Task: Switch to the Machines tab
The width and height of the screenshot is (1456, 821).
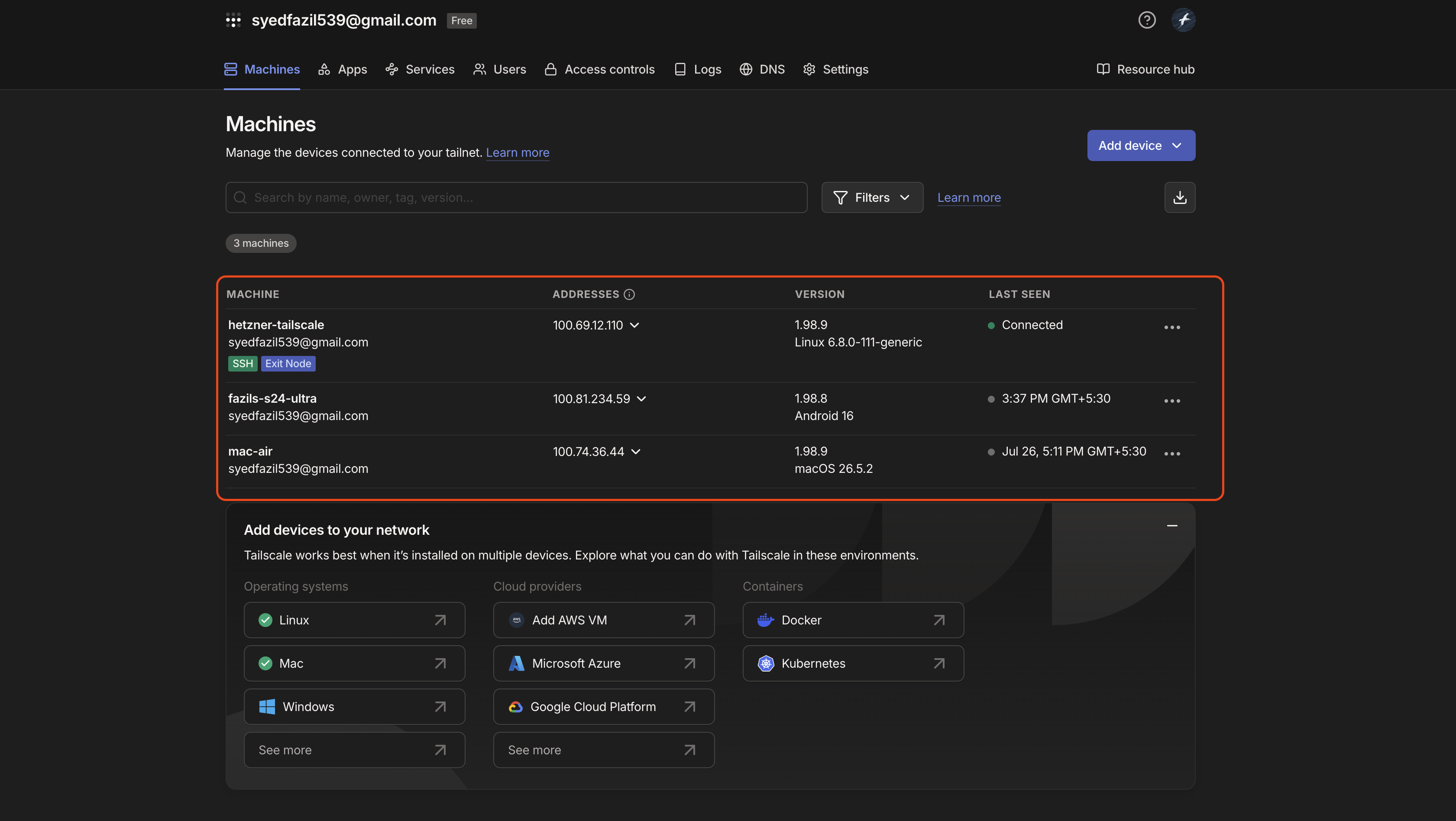Action: click(x=262, y=69)
